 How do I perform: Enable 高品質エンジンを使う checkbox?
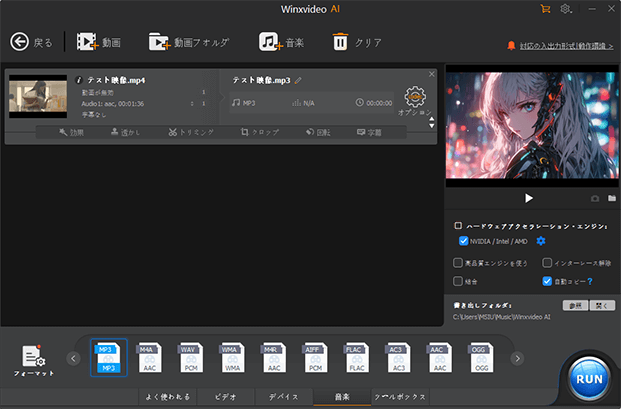tap(458, 263)
